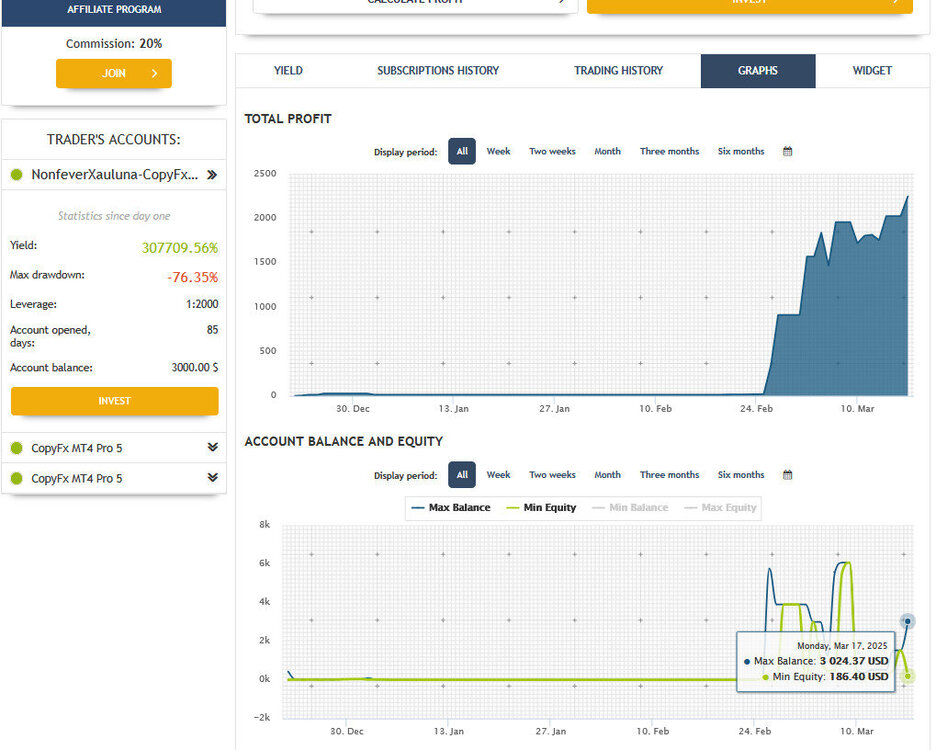Viewport: 936px width, 750px height.
Task: Click Max Balance 3 024.37 USD tooltip value
Action: point(854,661)
